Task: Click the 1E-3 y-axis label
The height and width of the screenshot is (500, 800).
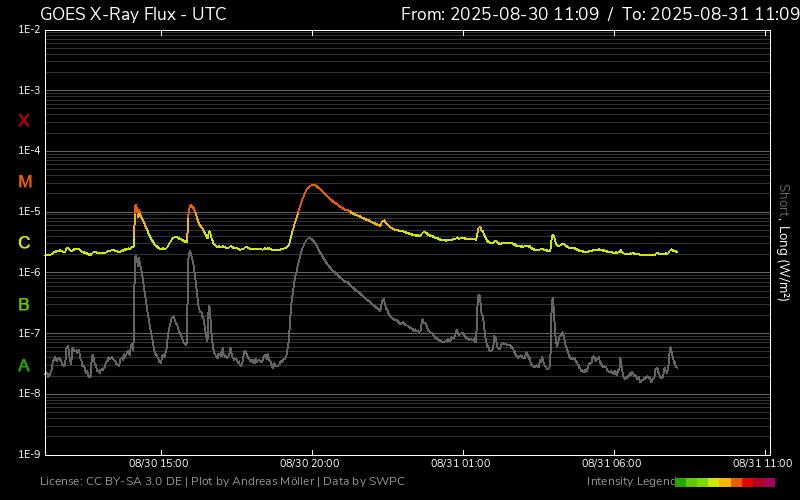Action: 29,90
